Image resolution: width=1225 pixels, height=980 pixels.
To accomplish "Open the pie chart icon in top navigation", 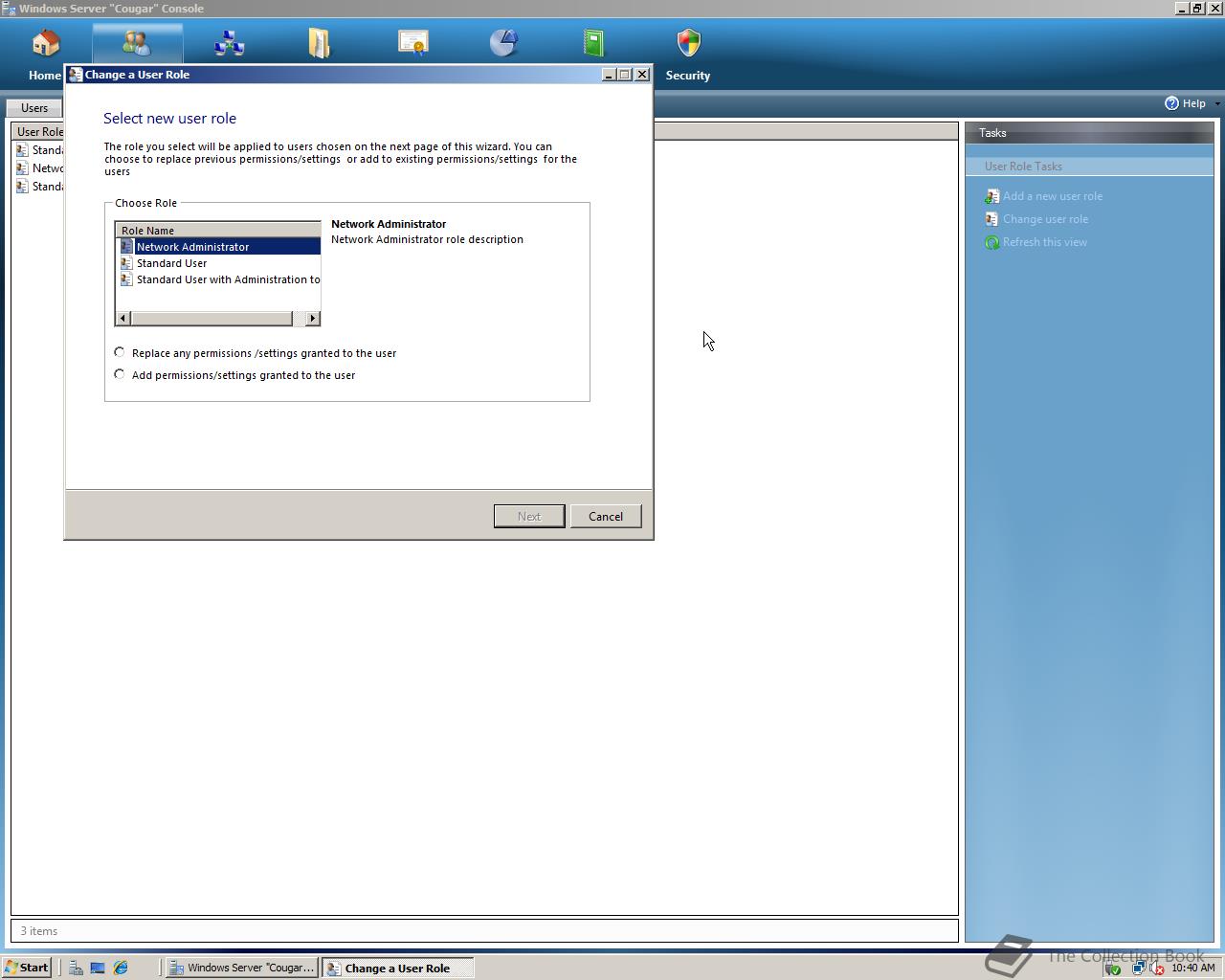I will point(503,44).
